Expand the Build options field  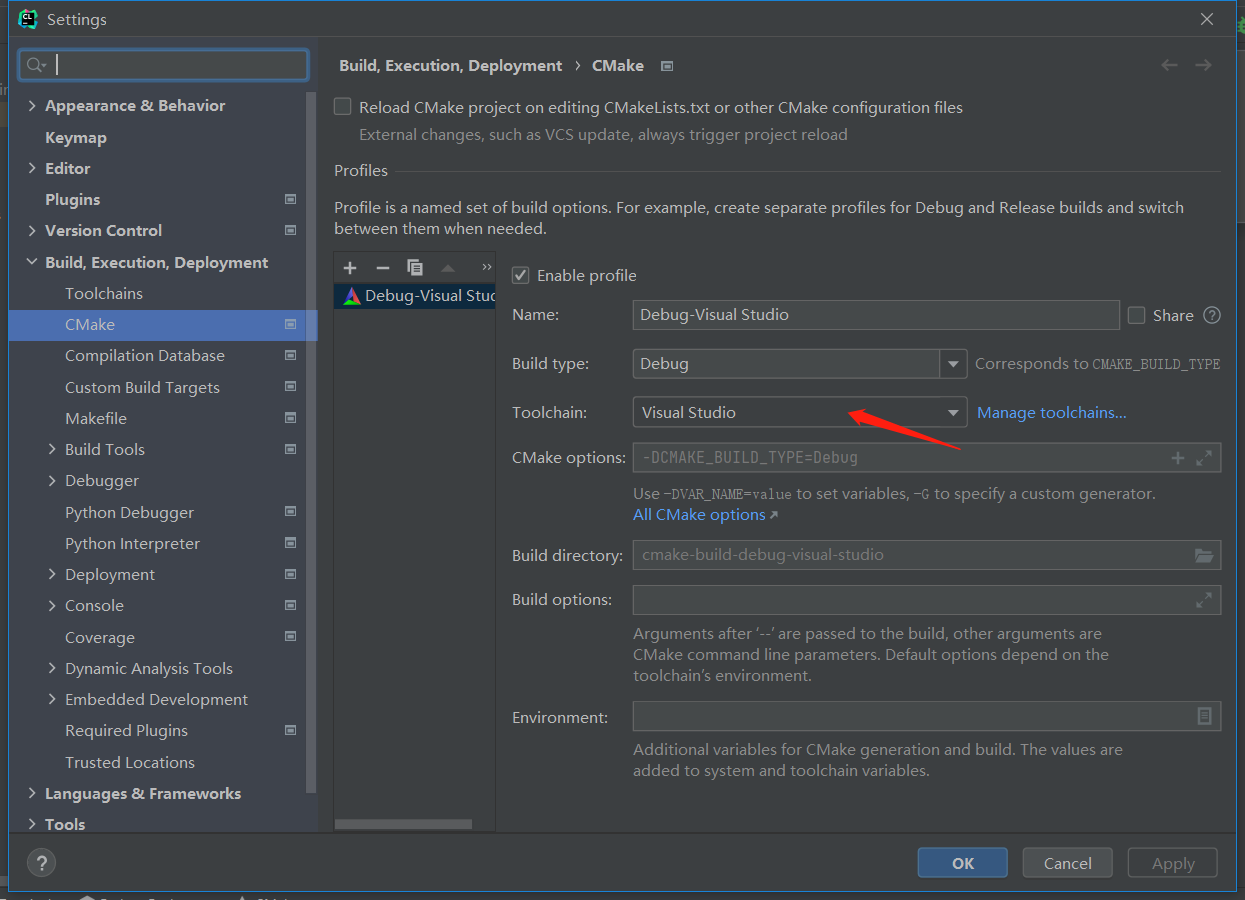(1204, 600)
